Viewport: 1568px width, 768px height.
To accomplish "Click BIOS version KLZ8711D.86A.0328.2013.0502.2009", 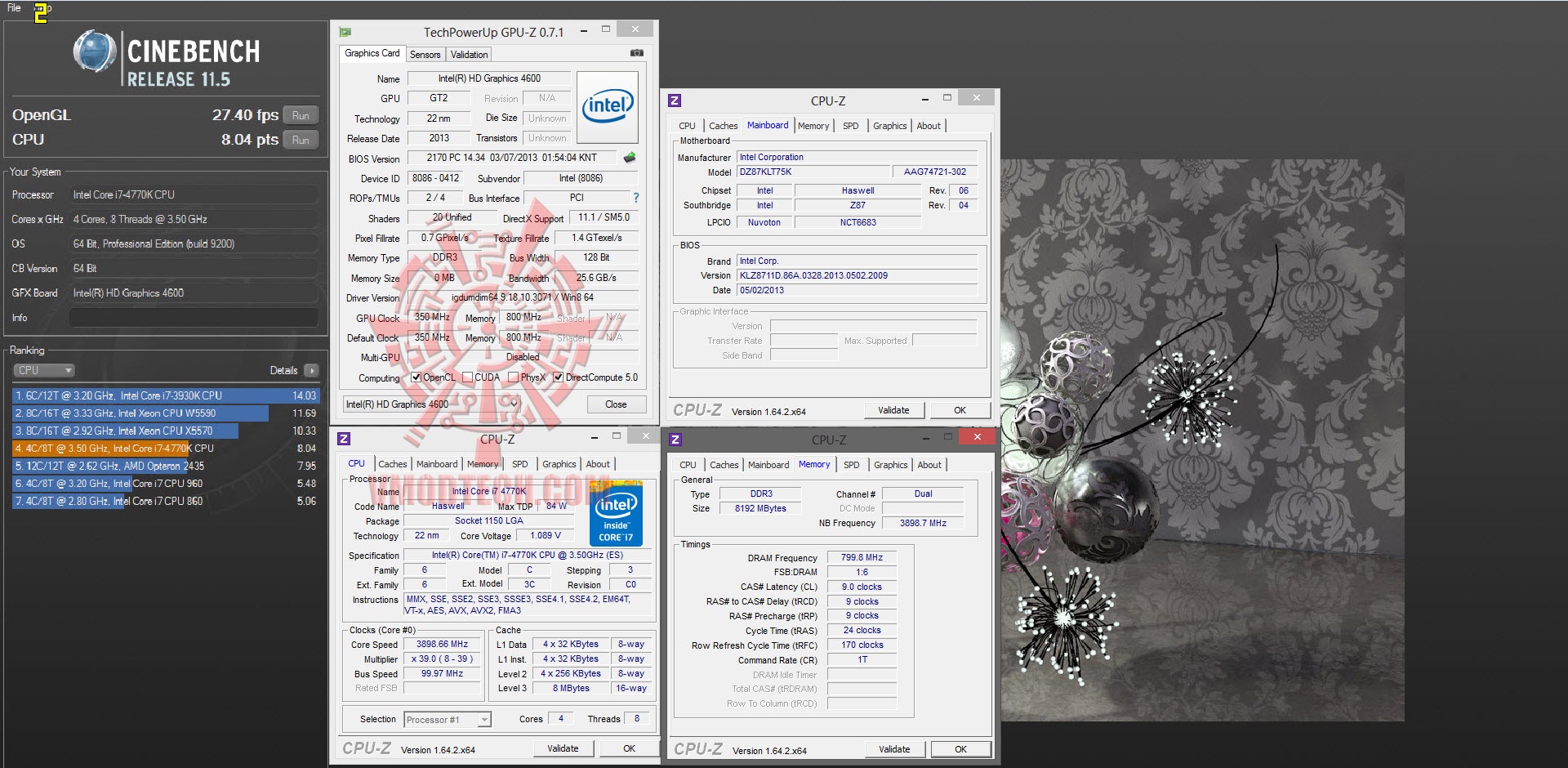I will point(857,275).
